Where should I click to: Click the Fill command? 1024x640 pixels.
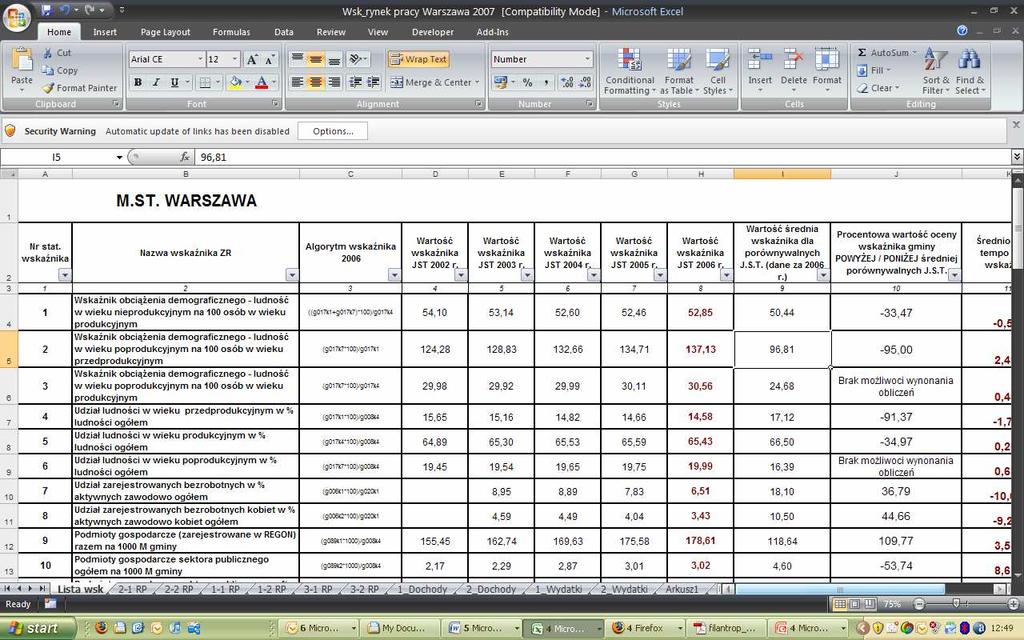pyautogui.click(x=876, y=71)
